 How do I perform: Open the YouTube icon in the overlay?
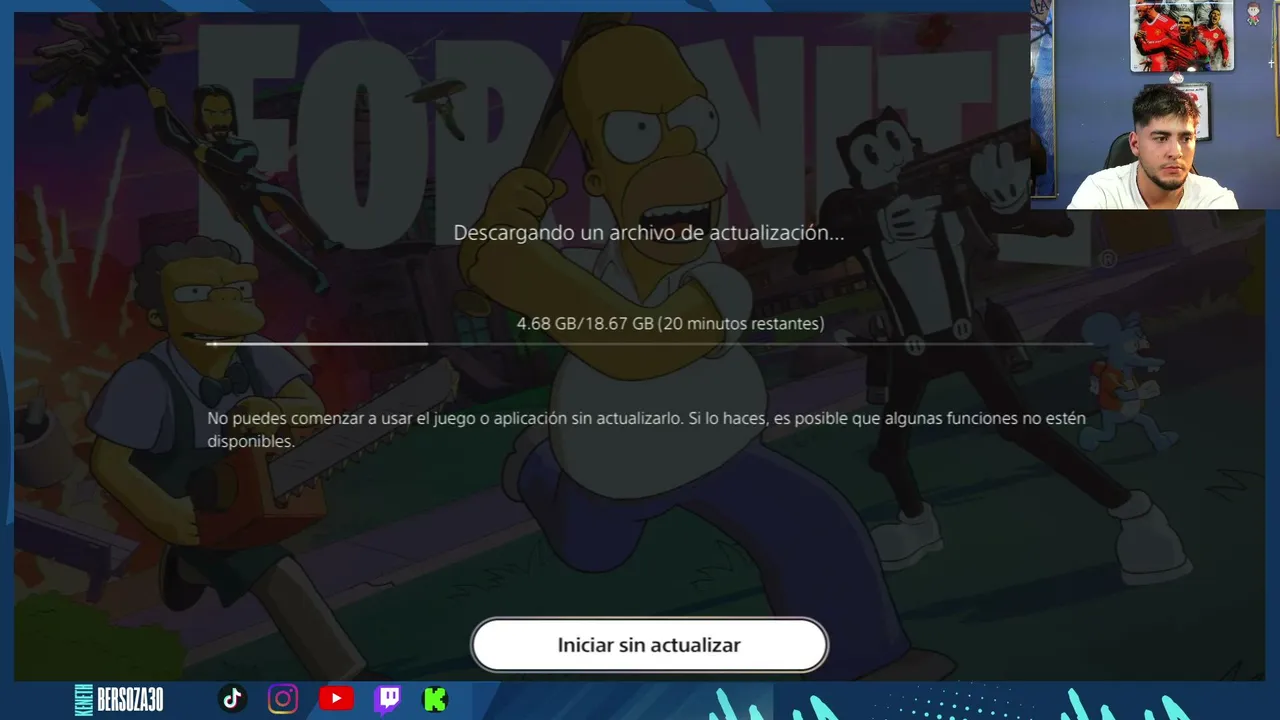click(x=336, y=698)
